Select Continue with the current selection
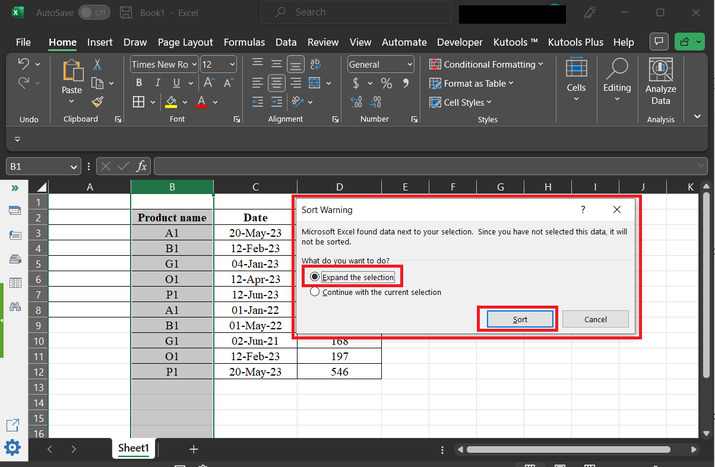The height and width of the screenshot is (467, 715). tap(316, 292)
